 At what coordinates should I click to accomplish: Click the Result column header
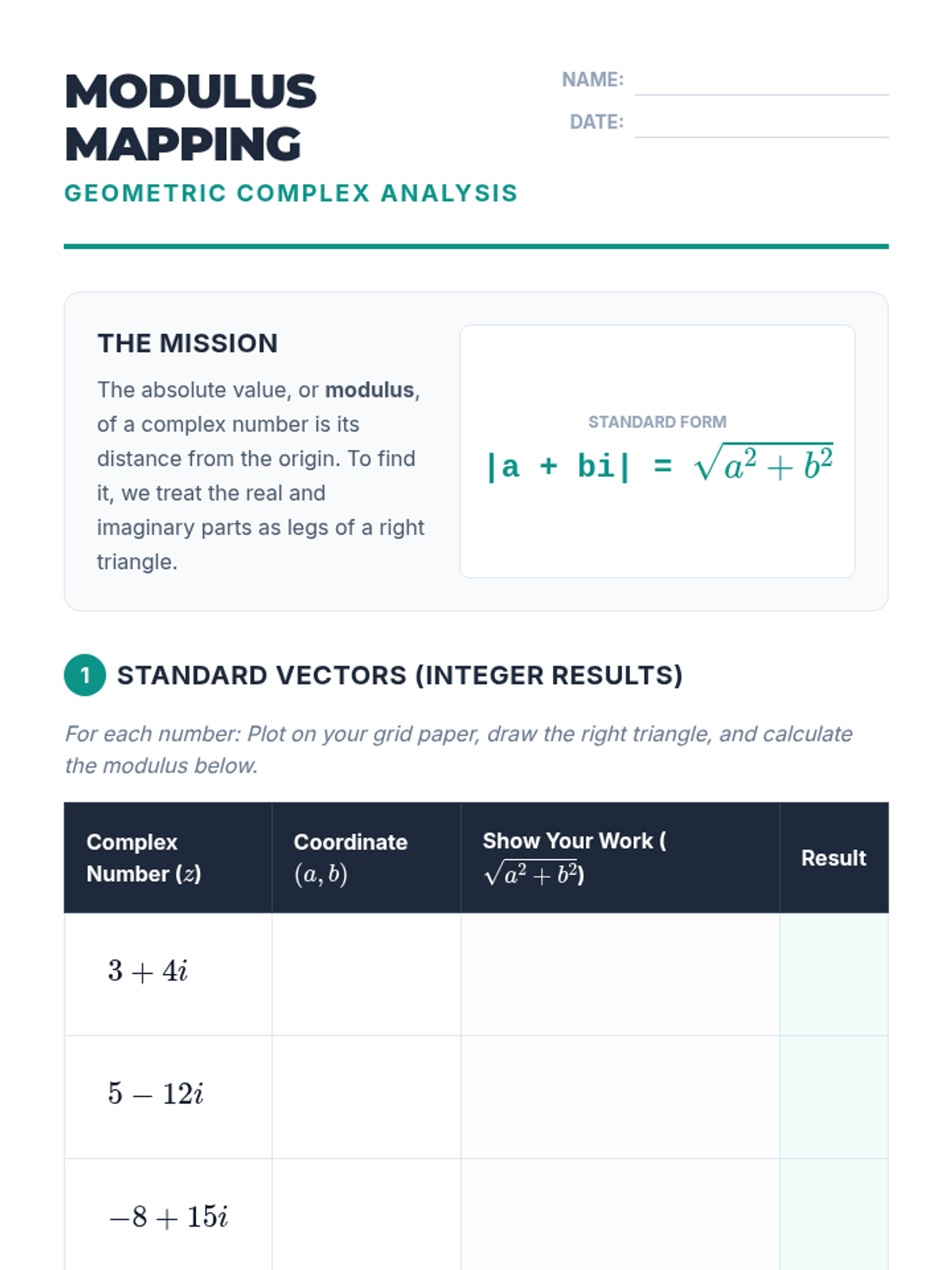pos(834,858)
